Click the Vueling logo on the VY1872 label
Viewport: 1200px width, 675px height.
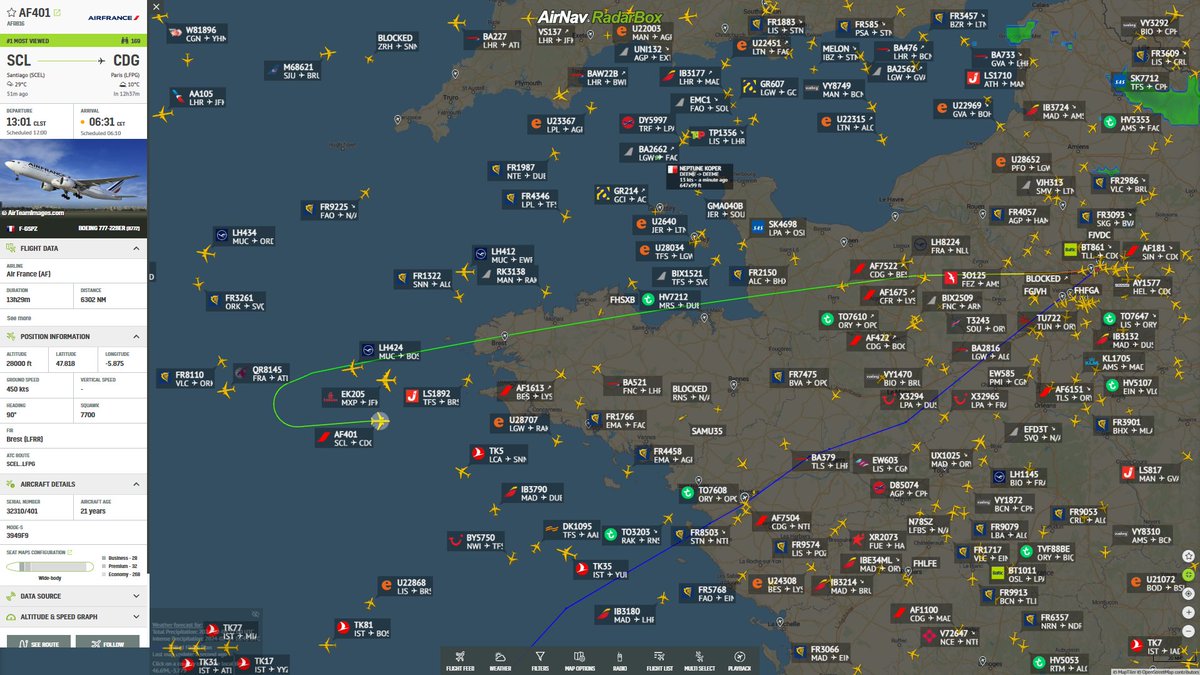coord(983,503)
